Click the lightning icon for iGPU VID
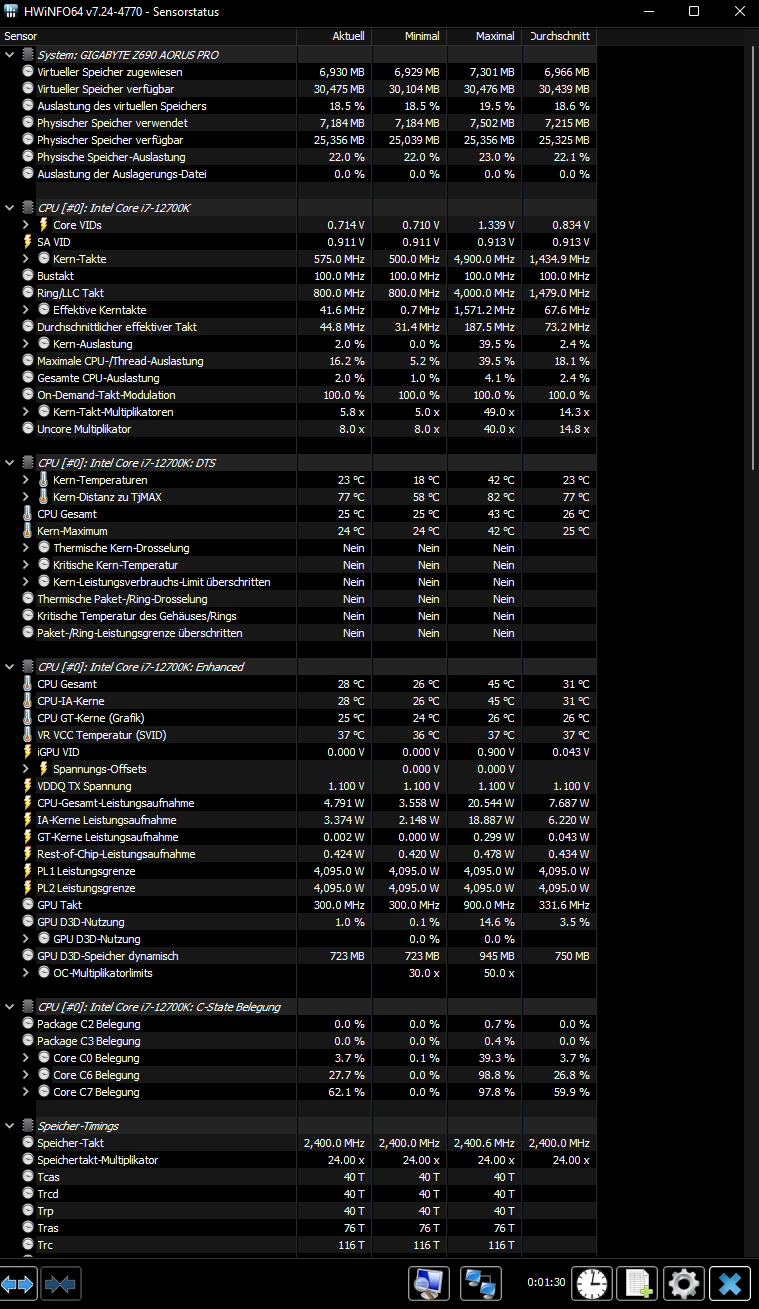 point(28,752)
